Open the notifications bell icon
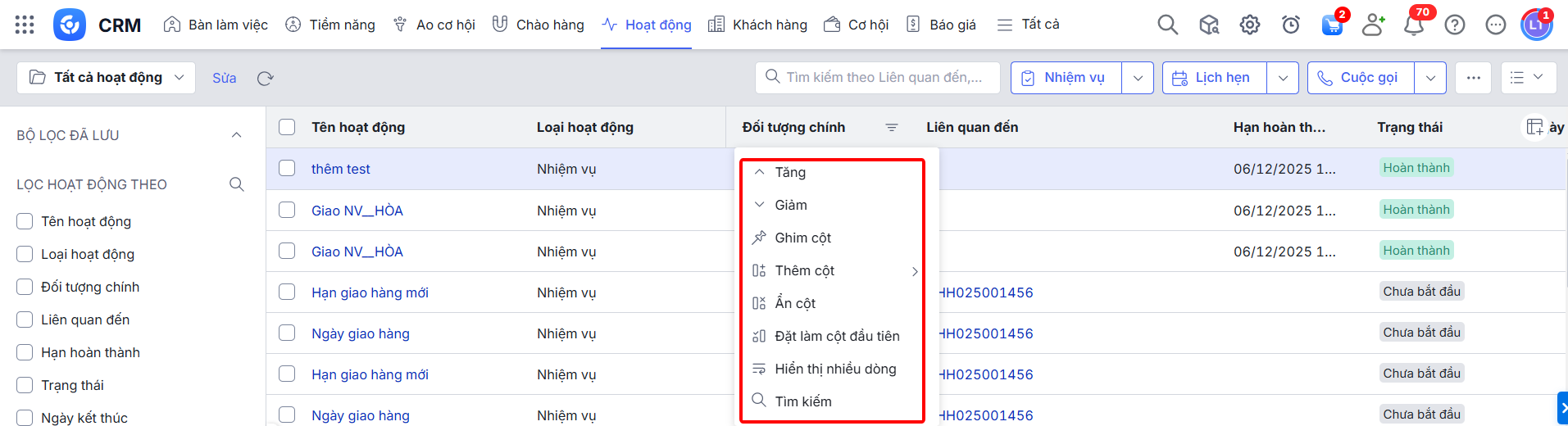Screen dimensions: 1568x426 1414,25
